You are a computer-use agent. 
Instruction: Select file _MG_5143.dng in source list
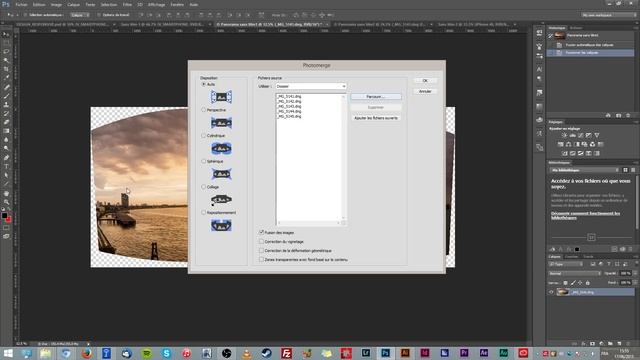coord(289,107)
